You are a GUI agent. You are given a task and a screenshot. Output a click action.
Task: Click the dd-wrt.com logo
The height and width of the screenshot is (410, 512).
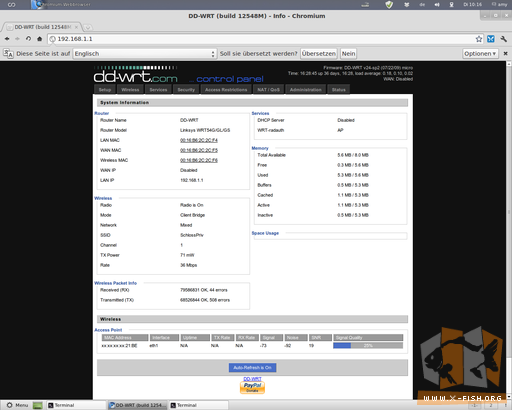point(135,75)
